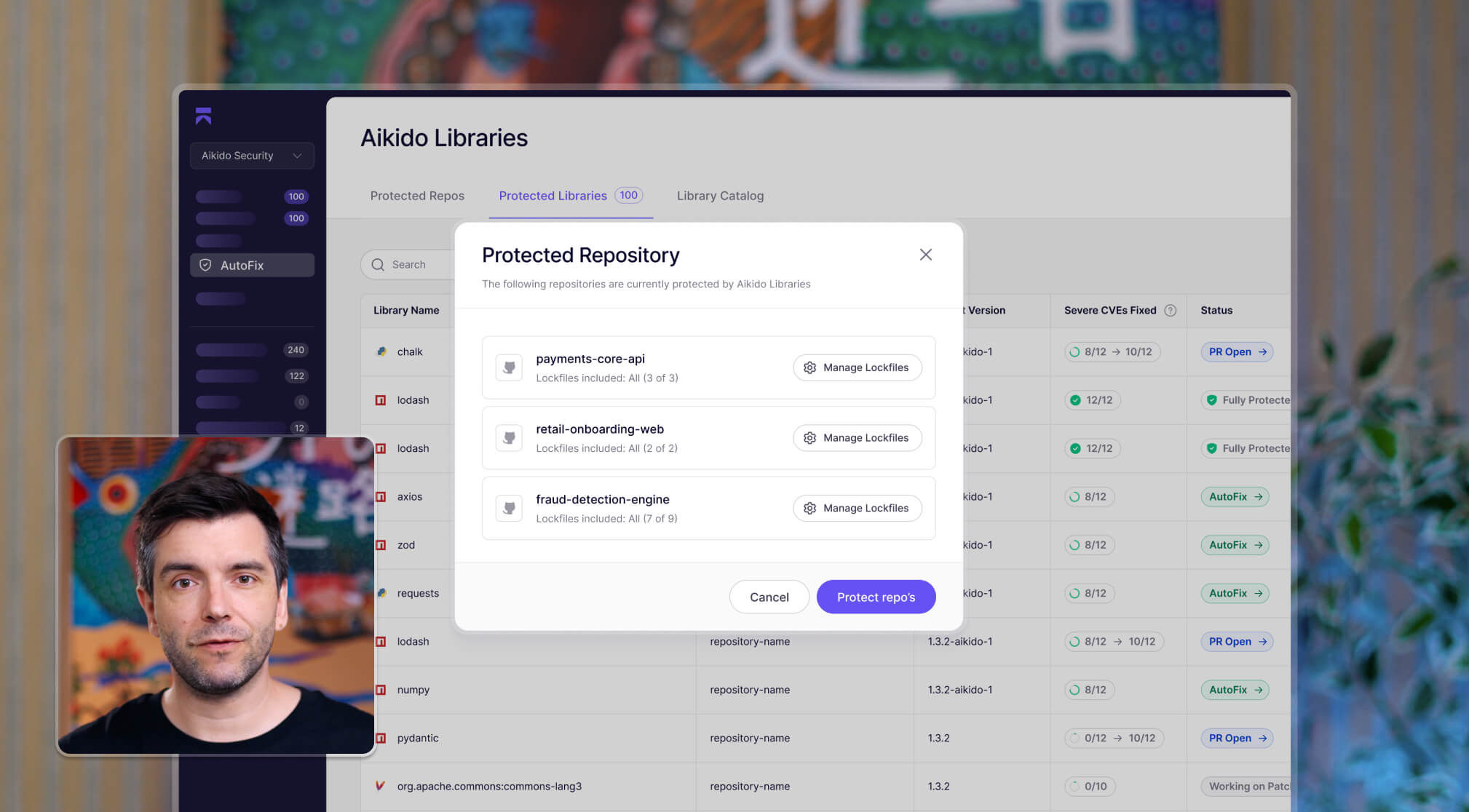This screenshot has height=812, width=1469.
Task: Click the payments-core-api repository icon
Action: [x=509, y=367]
